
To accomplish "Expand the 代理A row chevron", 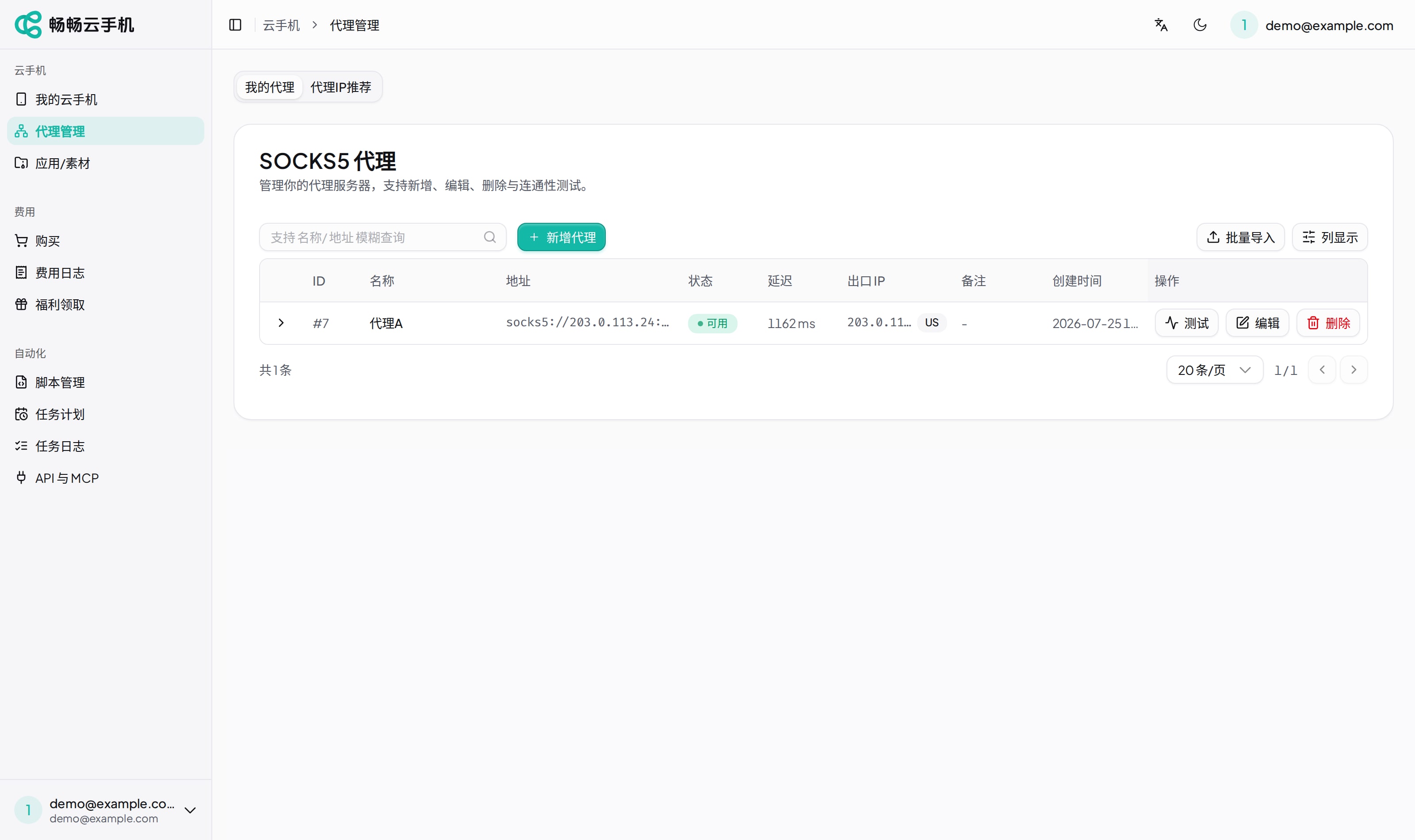I will point(281,323).
